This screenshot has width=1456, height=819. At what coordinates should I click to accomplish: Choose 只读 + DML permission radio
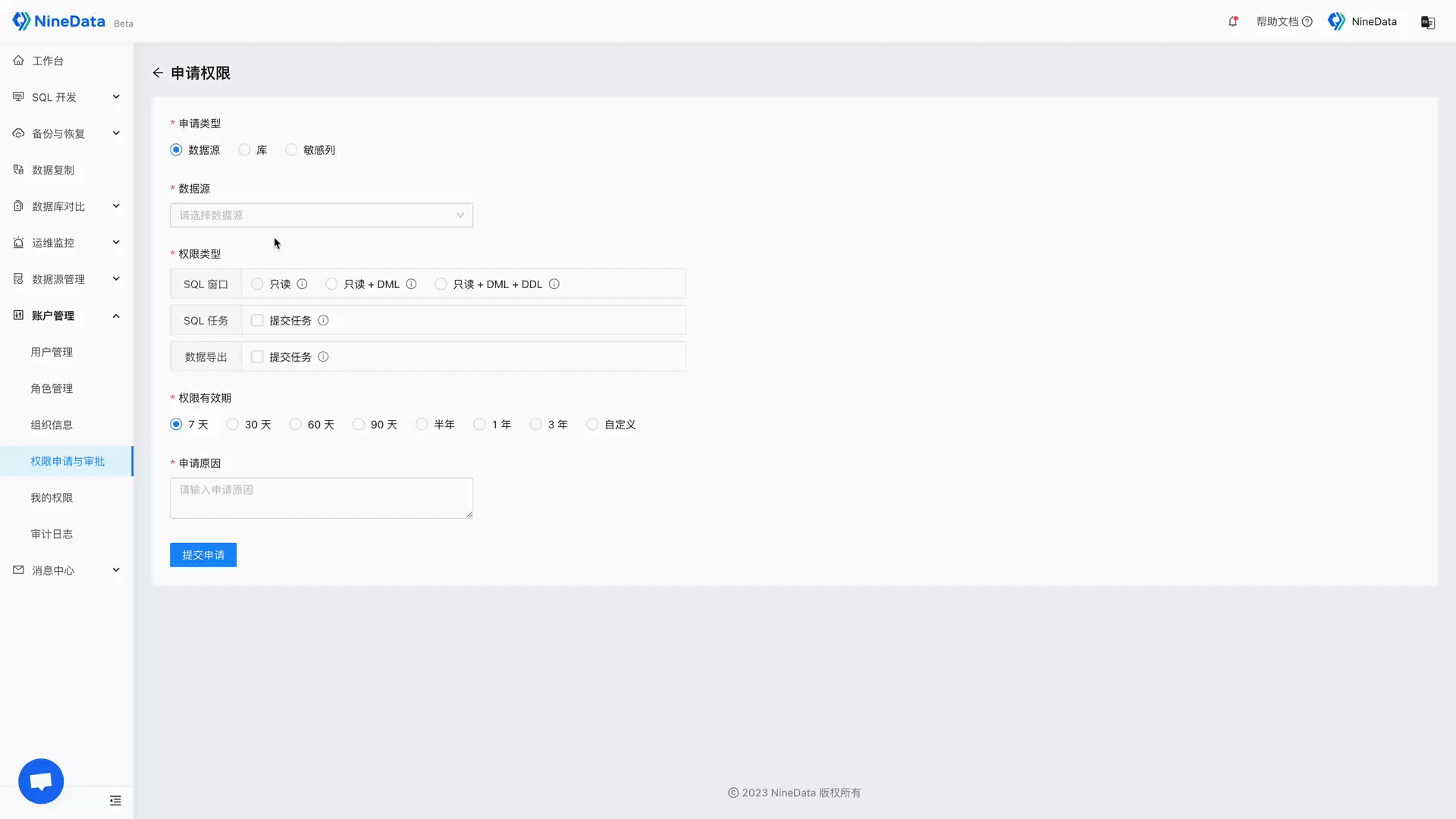331,284
